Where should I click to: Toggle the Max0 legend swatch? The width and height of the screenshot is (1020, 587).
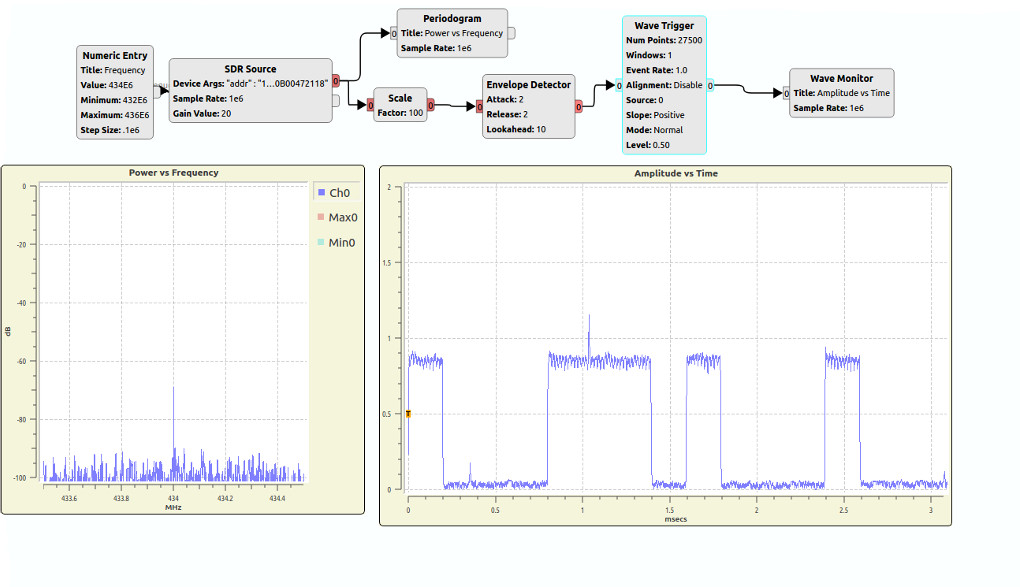(321, 217)
